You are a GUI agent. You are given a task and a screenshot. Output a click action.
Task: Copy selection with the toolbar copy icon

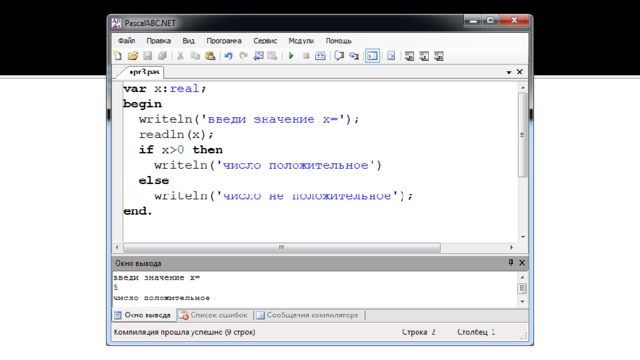(195, 56)
